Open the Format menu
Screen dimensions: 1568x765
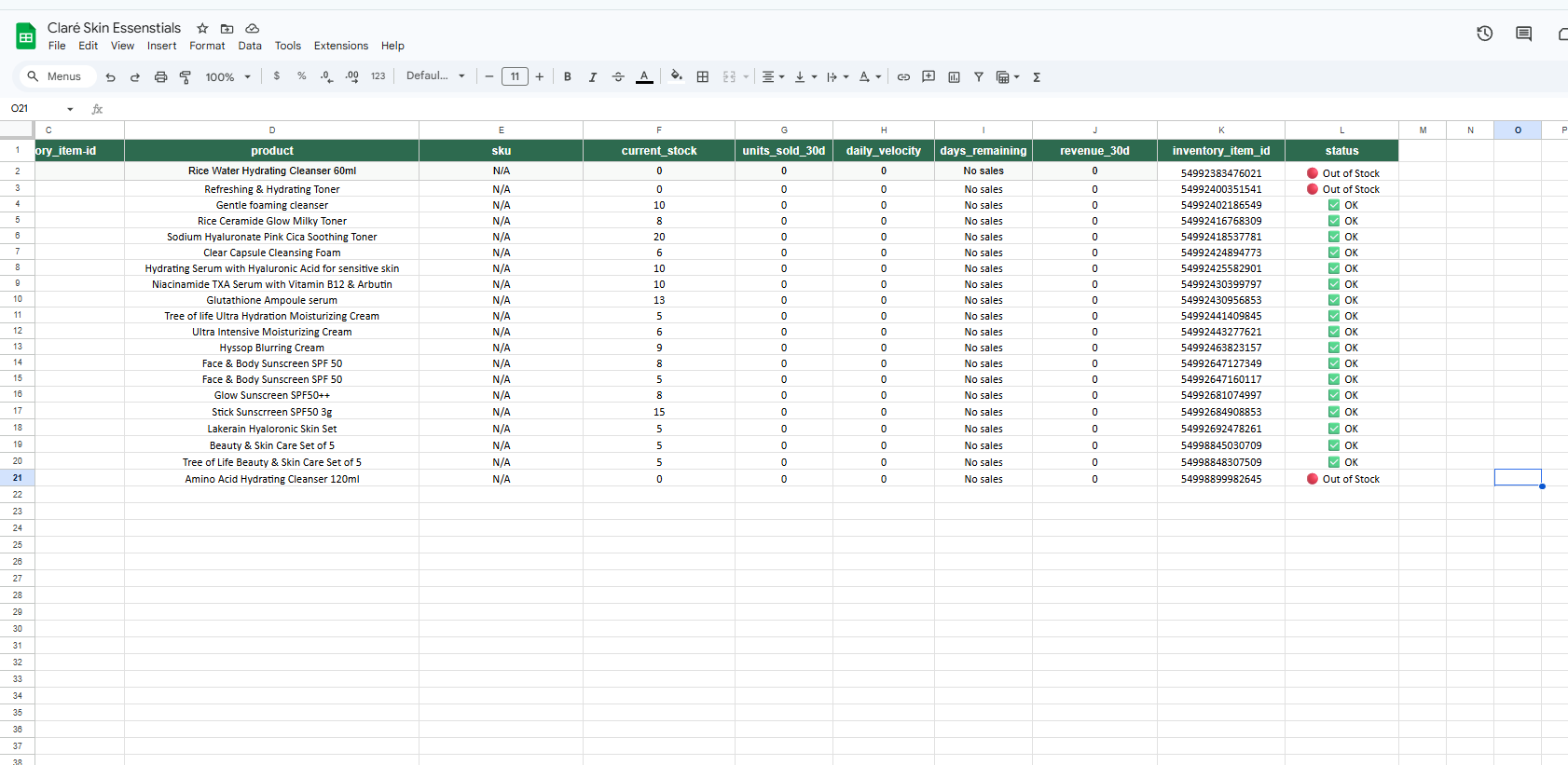point(207,46)
